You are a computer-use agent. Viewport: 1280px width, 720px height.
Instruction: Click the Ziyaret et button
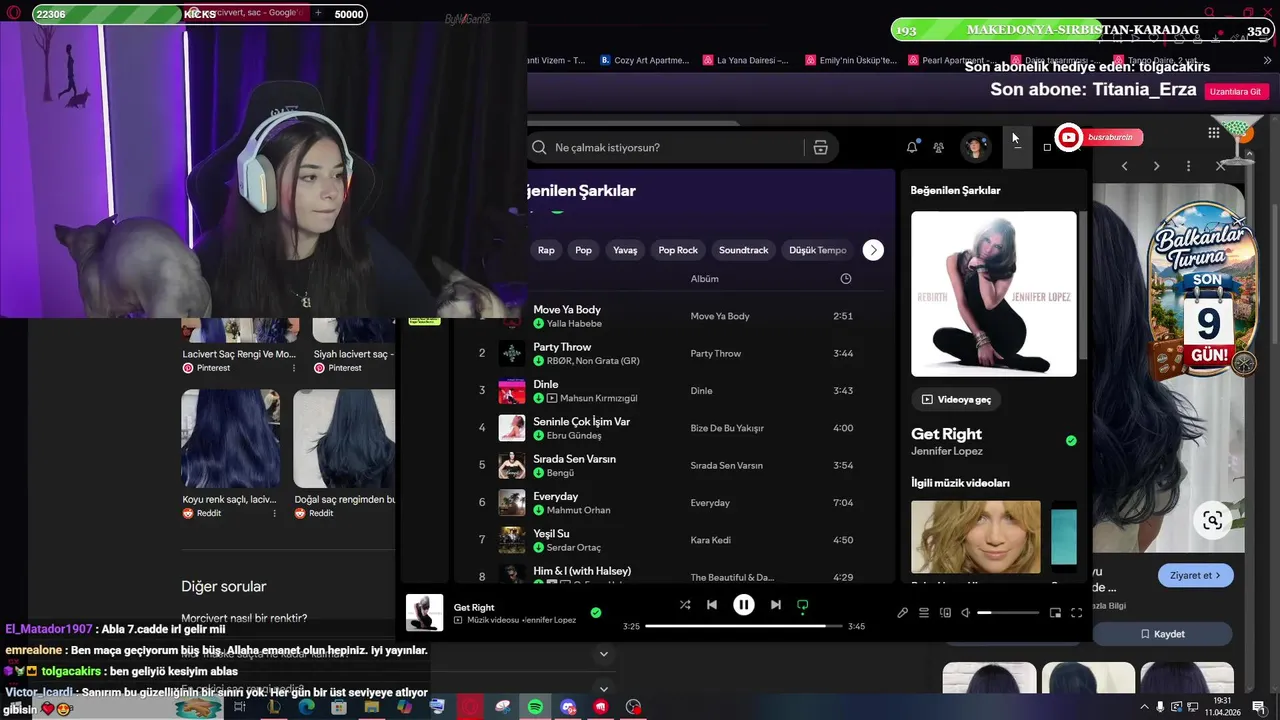click(x=1195, y=575)
